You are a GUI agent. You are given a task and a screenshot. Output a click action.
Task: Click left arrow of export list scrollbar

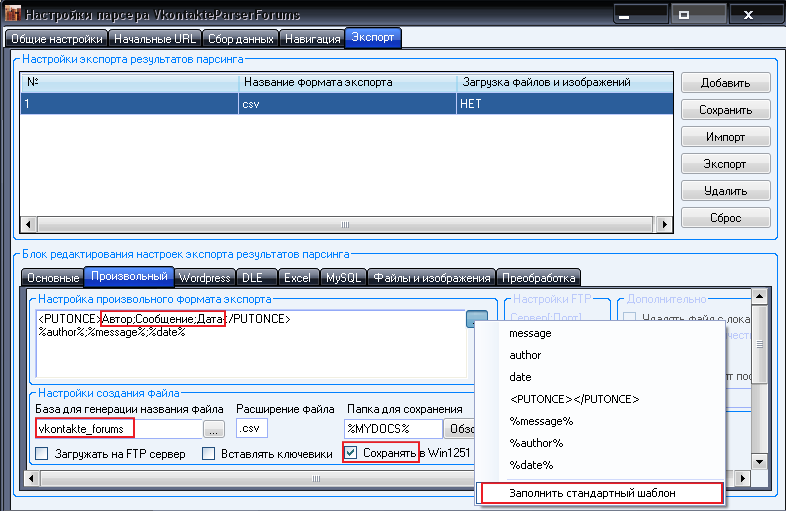29,224
